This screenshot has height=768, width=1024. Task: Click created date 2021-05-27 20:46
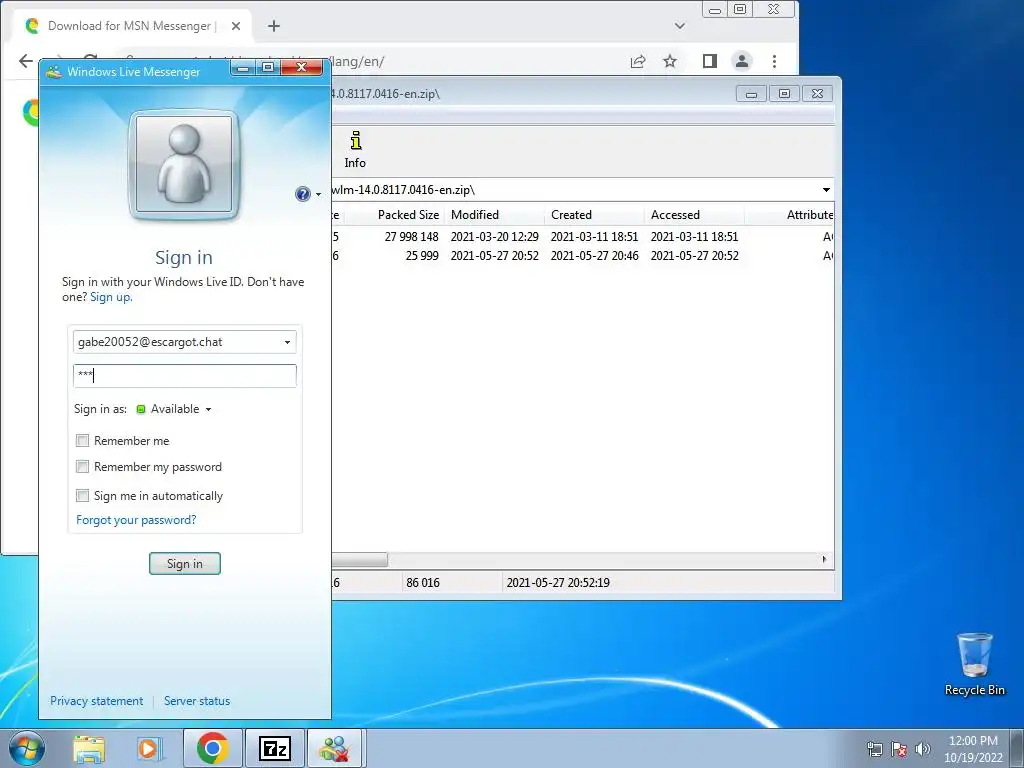(594, 256)
